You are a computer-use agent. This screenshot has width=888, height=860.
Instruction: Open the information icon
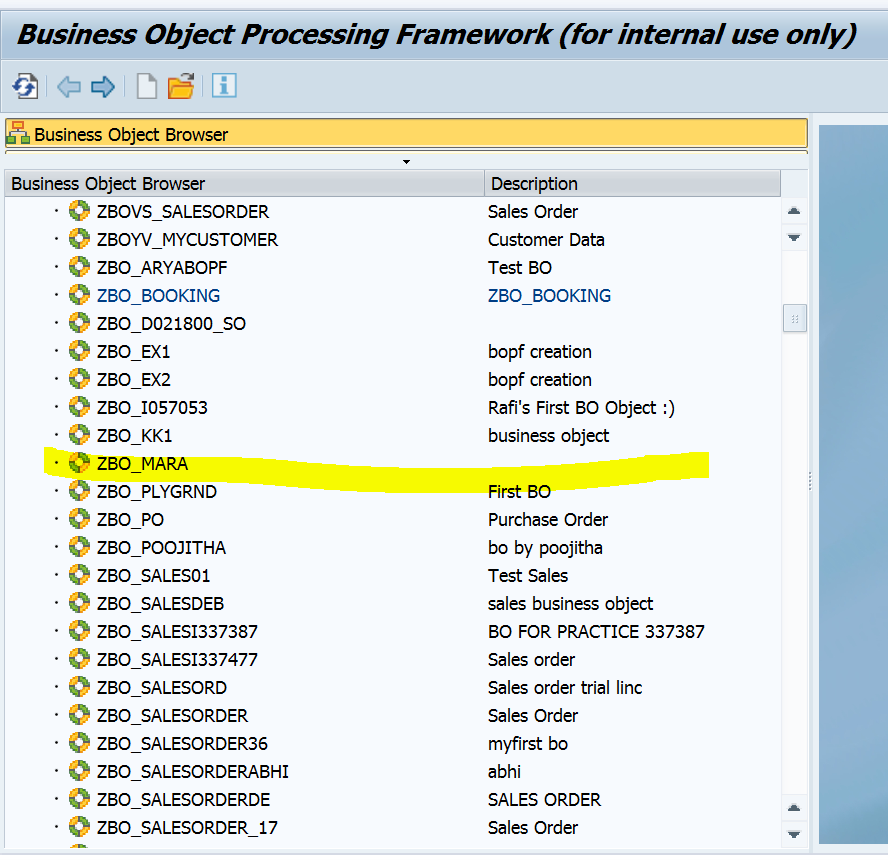tap(224, 86)
